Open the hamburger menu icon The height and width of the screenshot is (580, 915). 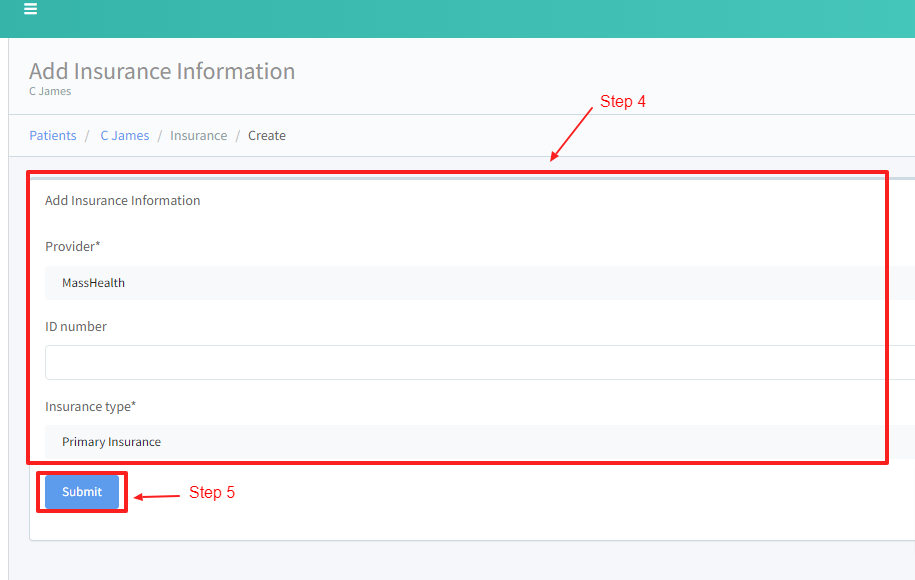tap(31, 10)
